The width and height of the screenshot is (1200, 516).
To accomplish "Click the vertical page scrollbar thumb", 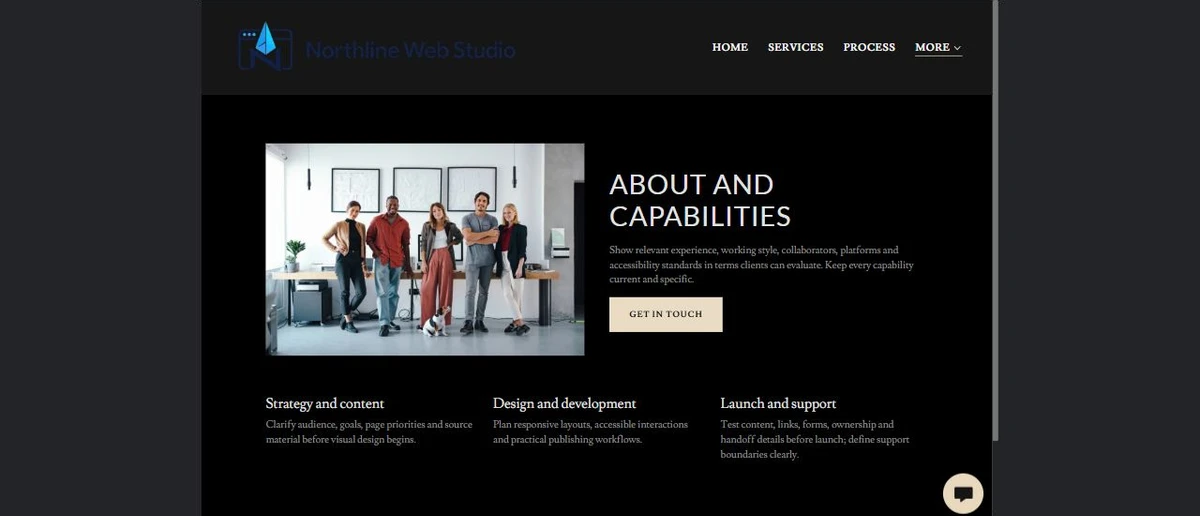I will pyautogui.click(x=995, y=220).
